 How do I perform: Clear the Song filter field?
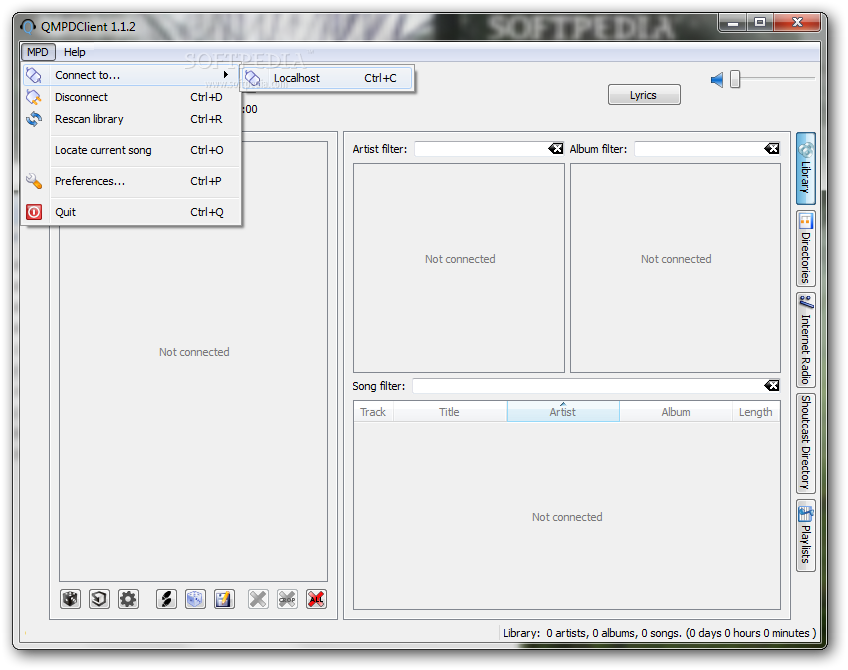pos(772,386)
